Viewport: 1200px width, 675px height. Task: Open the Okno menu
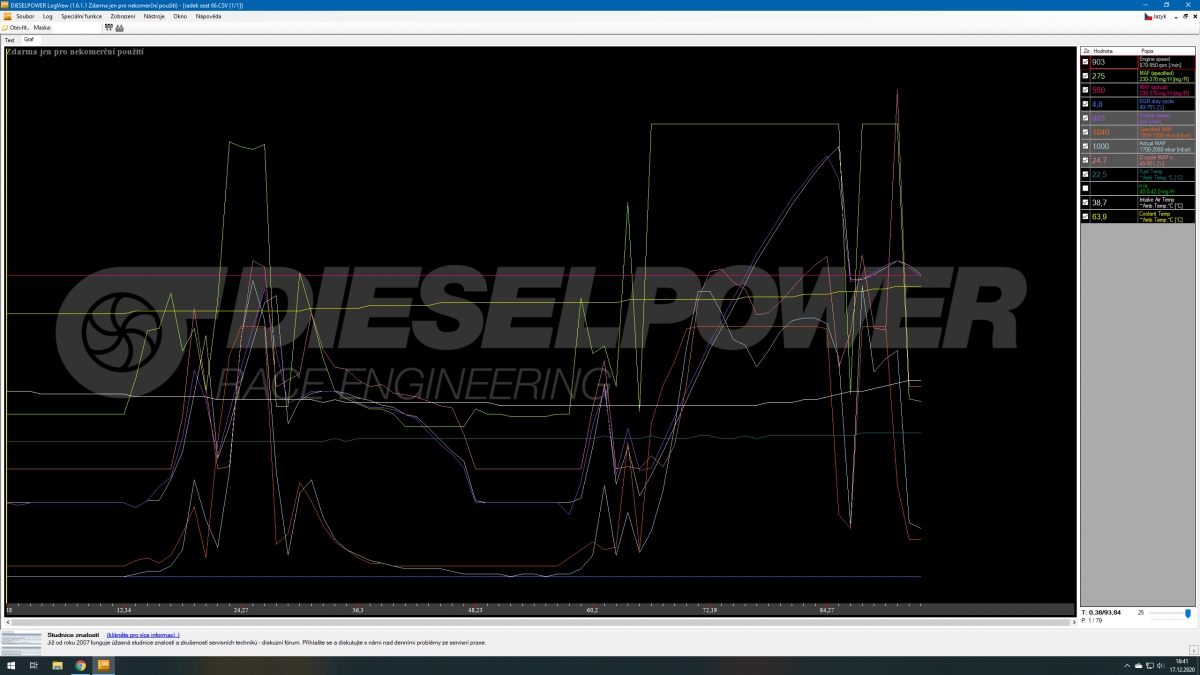(180, 17)
